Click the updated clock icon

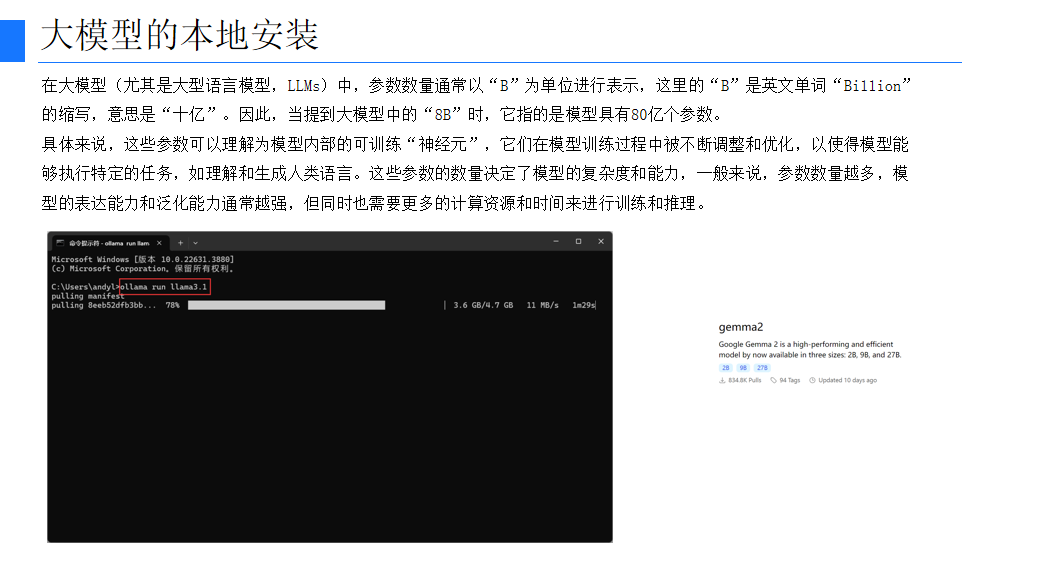tap(812, 380)
